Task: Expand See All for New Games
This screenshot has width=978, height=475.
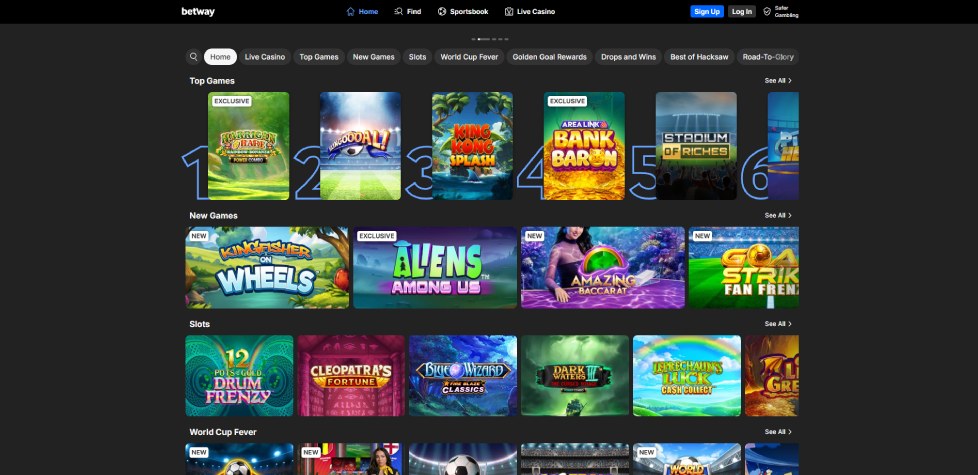Action: pos(778,215)
